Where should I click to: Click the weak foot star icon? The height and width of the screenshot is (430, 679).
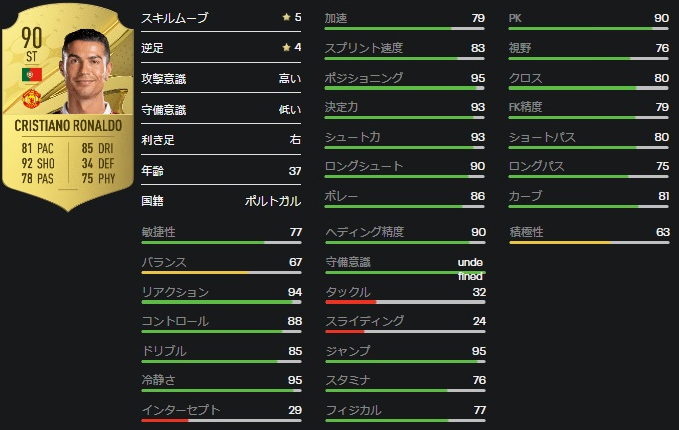click(x=286, y=48)
